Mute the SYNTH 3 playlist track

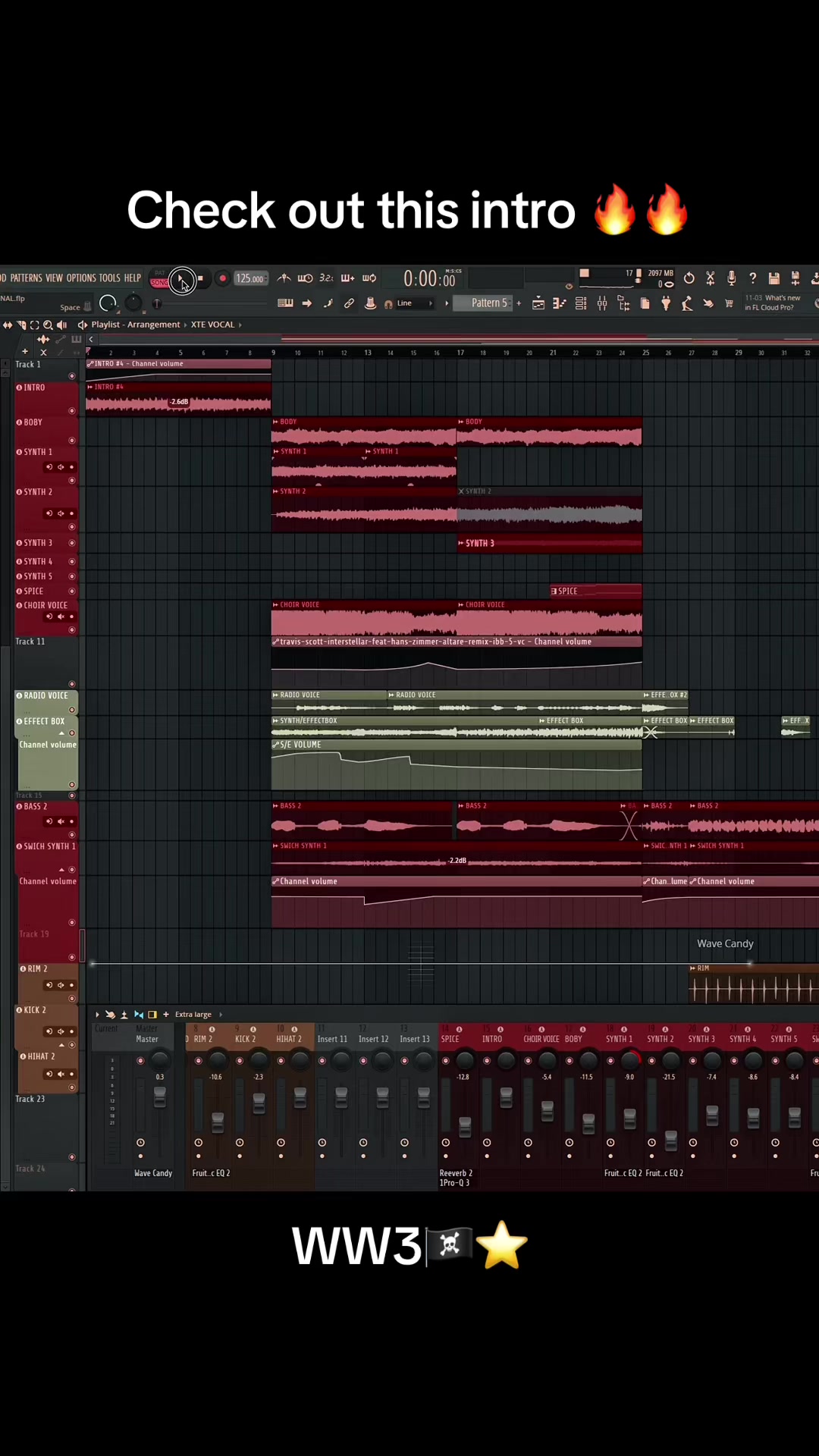[x=72, y=543]
